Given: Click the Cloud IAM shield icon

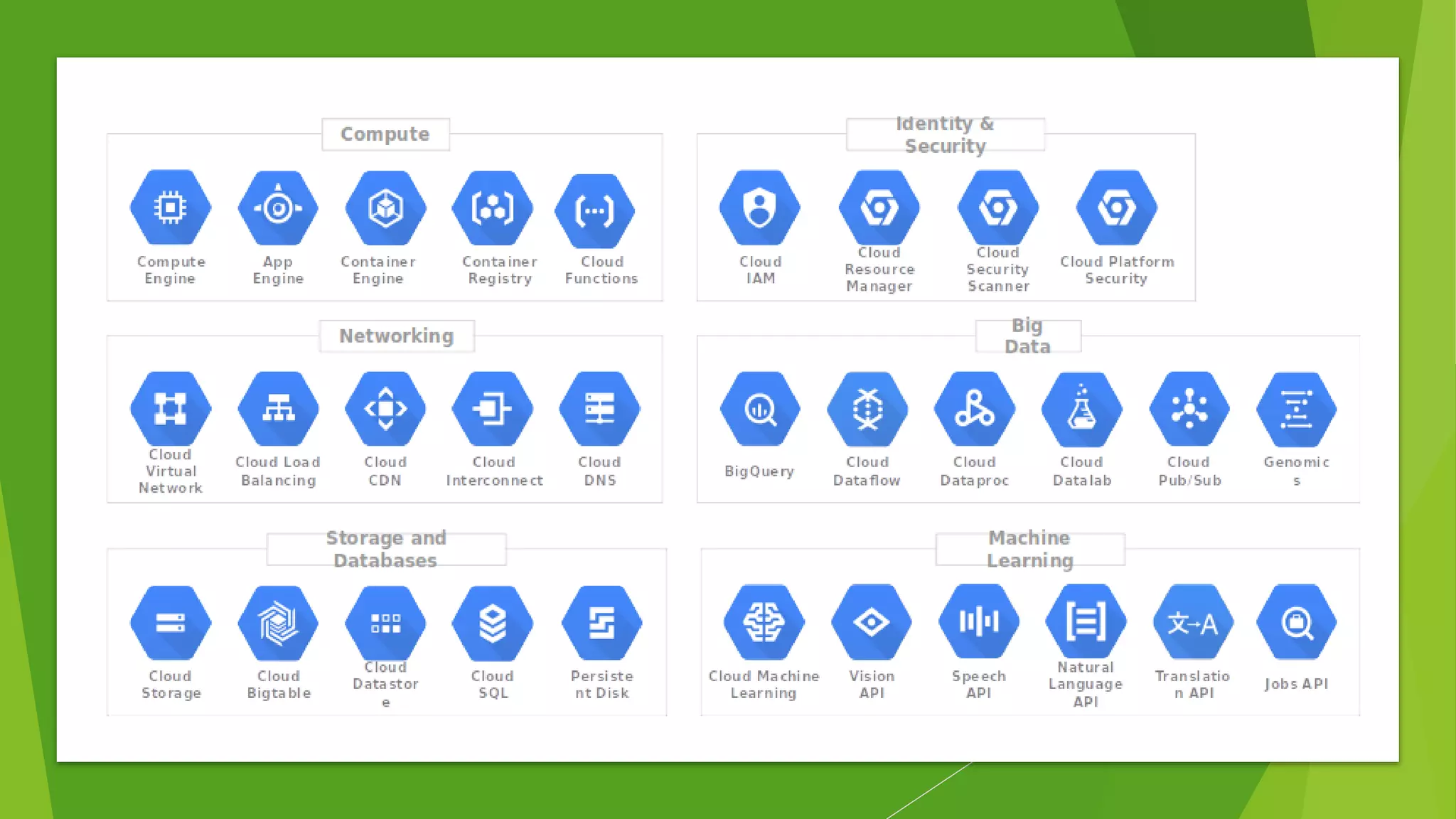Looking at the screenshot, I should (760, 208).
